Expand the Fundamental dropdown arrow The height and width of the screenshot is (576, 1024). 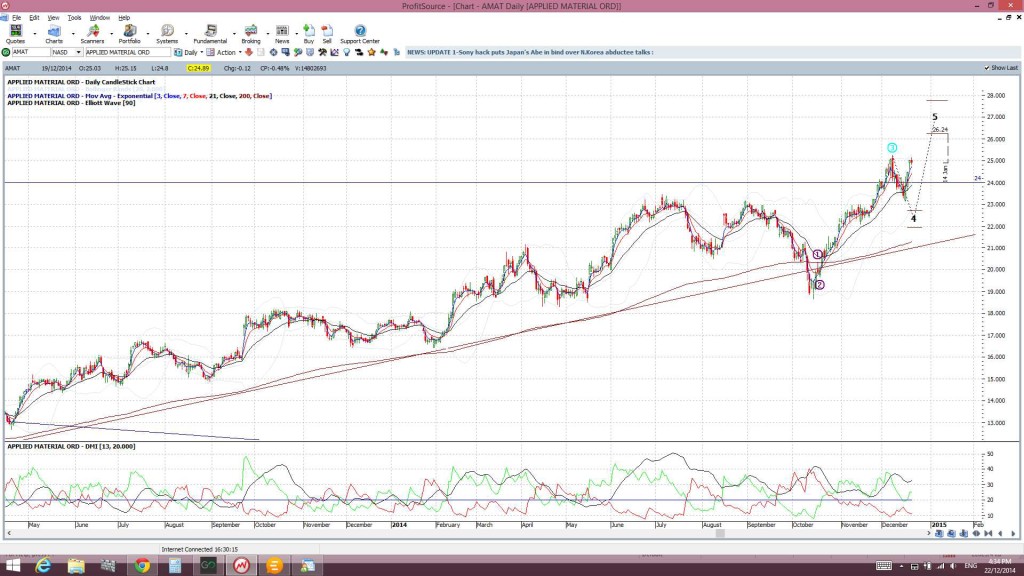pyautogui.click(x=234, y=33)
